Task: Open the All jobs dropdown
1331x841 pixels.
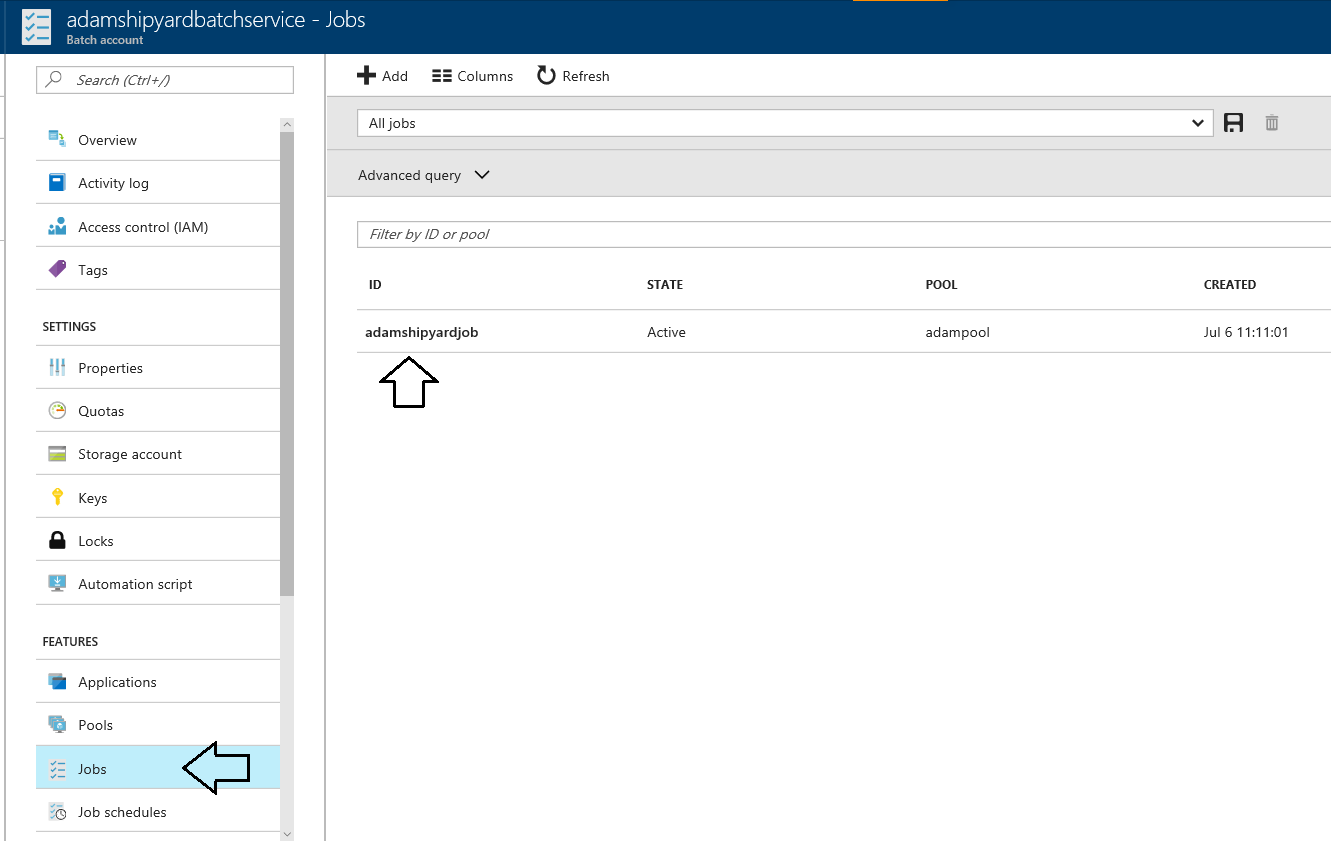Action: tap(785, 123)
